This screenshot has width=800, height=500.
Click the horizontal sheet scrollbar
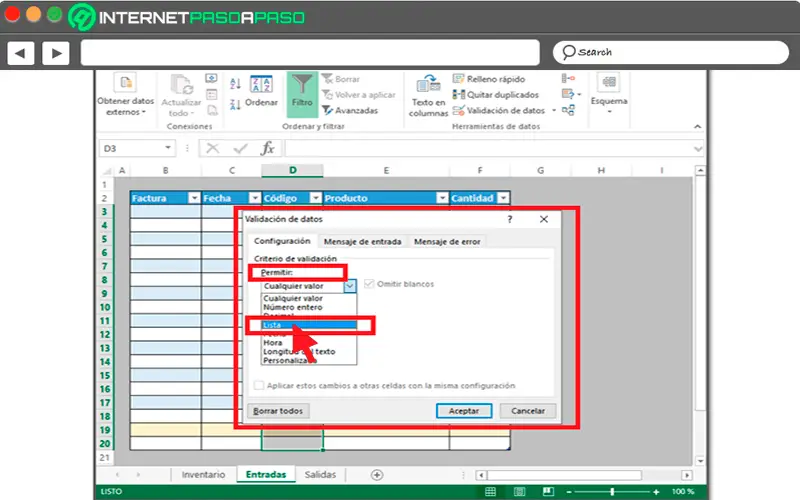[564, 475]
